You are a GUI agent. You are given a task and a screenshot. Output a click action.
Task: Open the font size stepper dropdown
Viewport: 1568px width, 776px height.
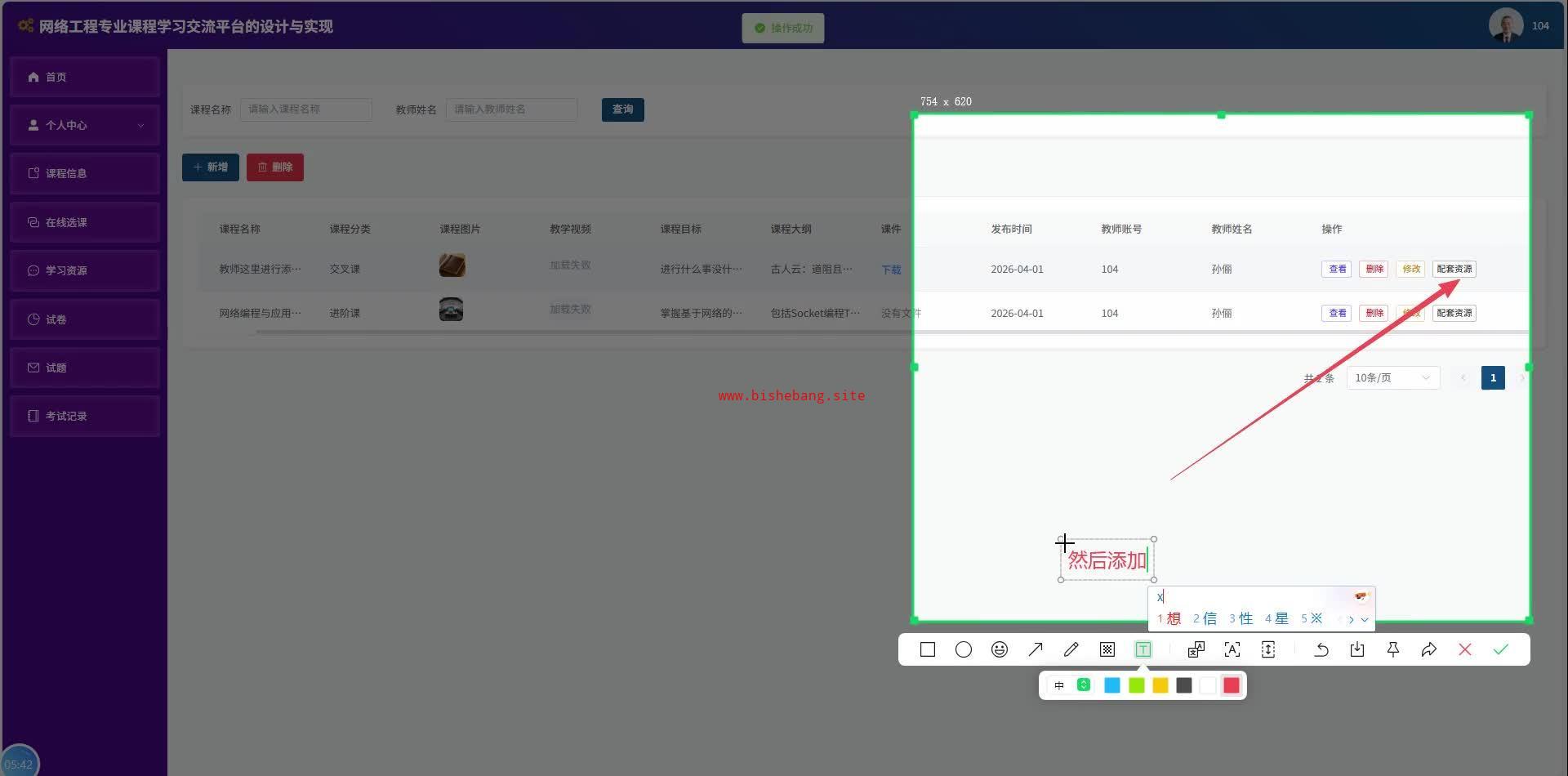pyautogui.click(x=1084, y=685)
